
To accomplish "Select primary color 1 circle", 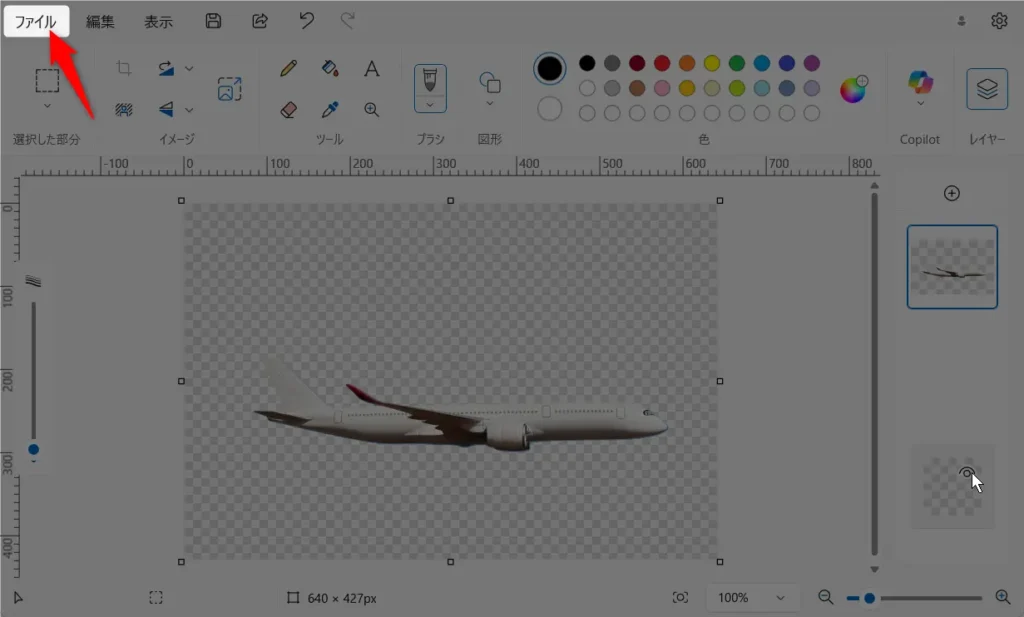I will pyautogui.click(x=549, y=68).
